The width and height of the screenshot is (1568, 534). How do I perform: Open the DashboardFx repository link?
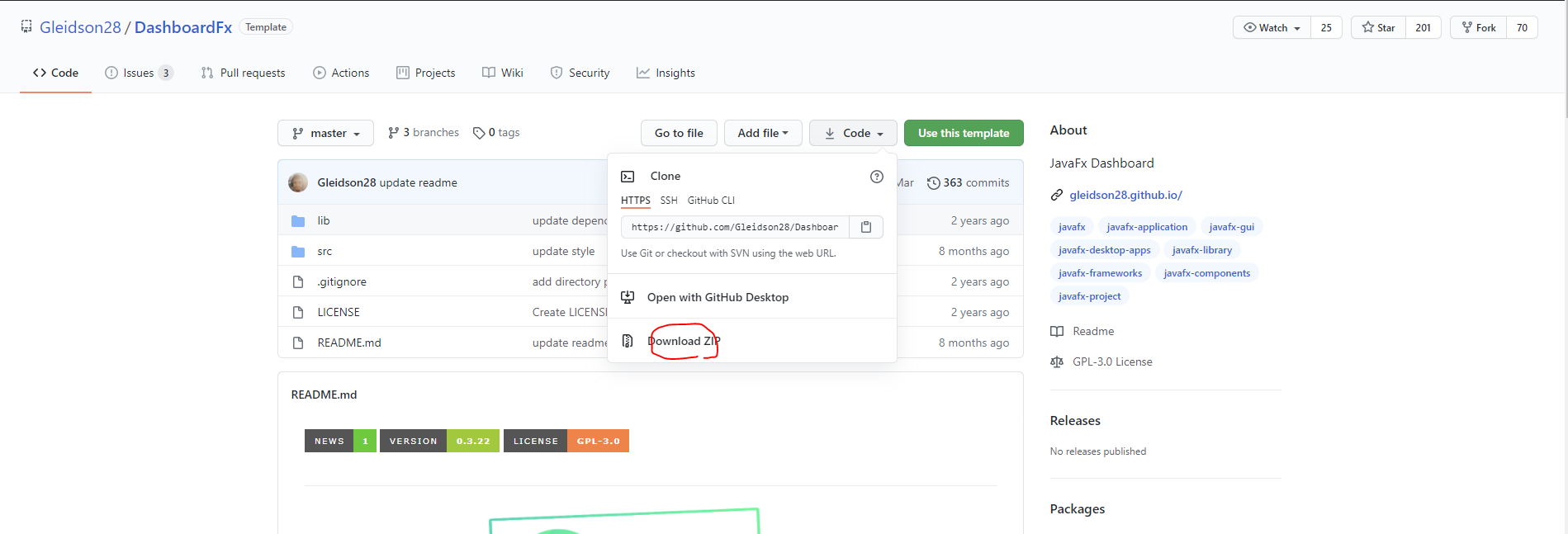click(183, 27)
